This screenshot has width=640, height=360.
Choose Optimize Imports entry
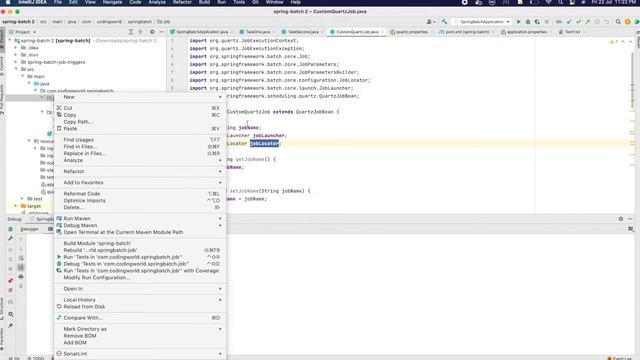[140, 200]
